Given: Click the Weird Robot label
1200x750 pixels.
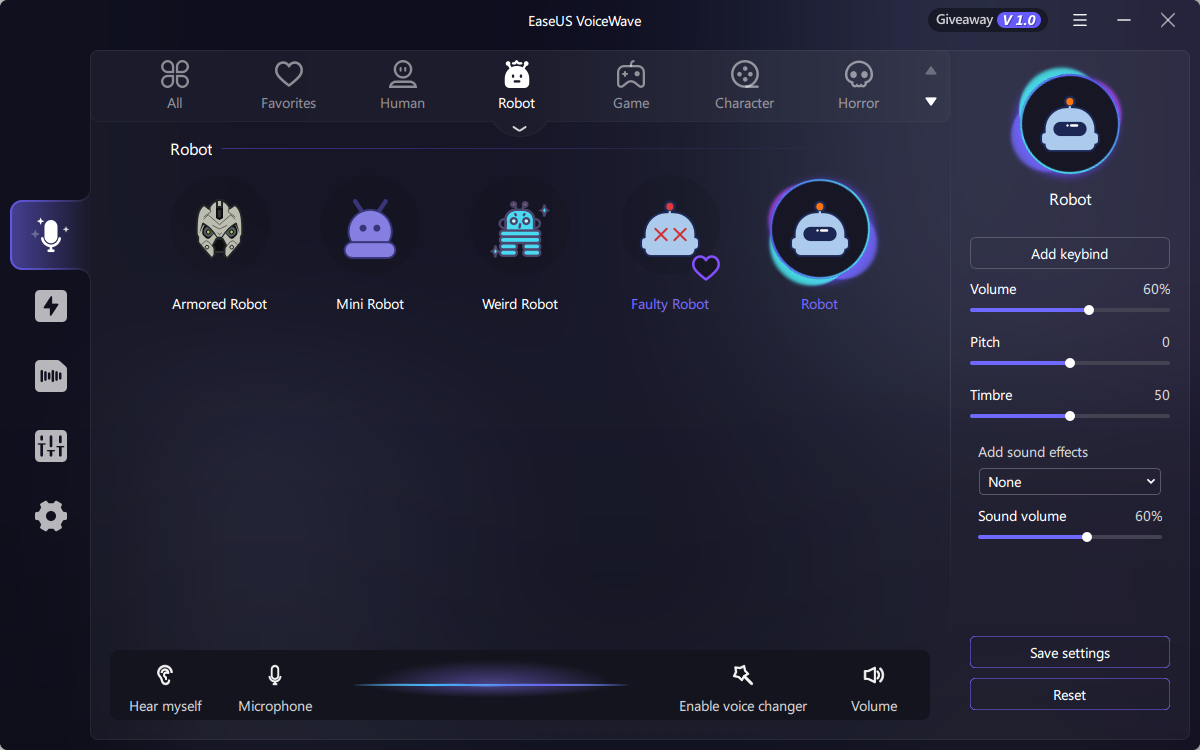Looking at the screenshot, I should click(520, 304).
